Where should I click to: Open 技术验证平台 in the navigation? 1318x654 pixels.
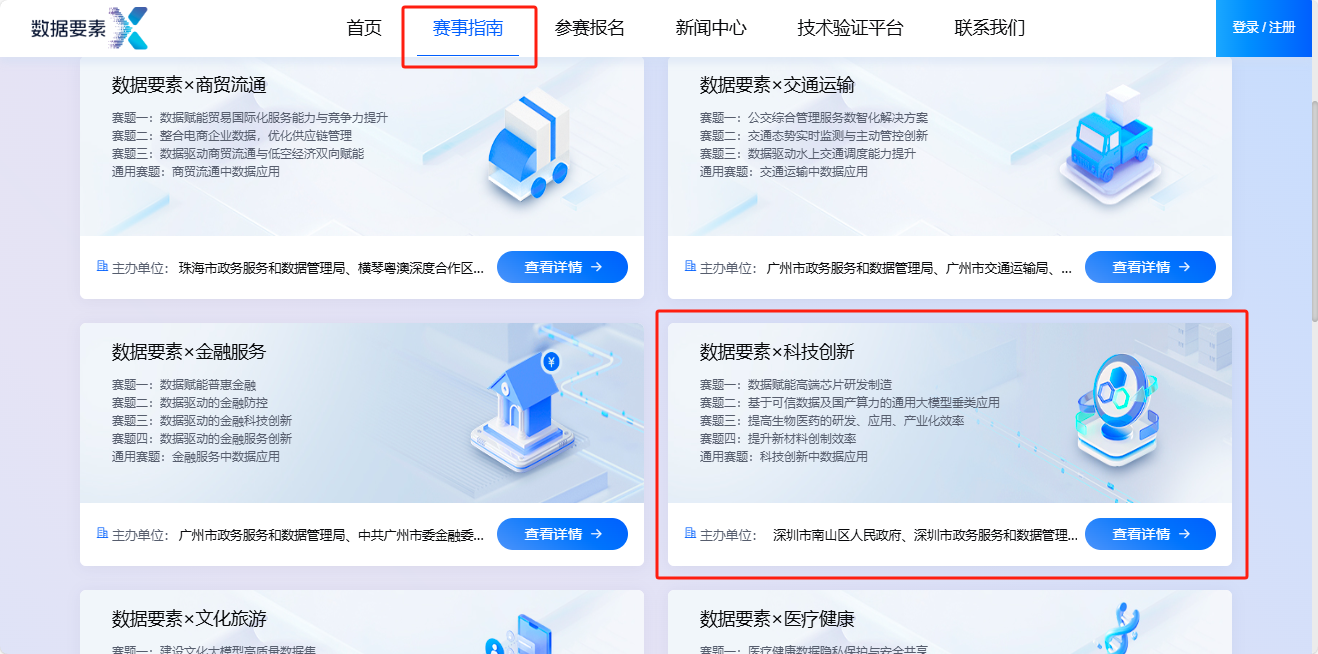click(x=850, y=28)
